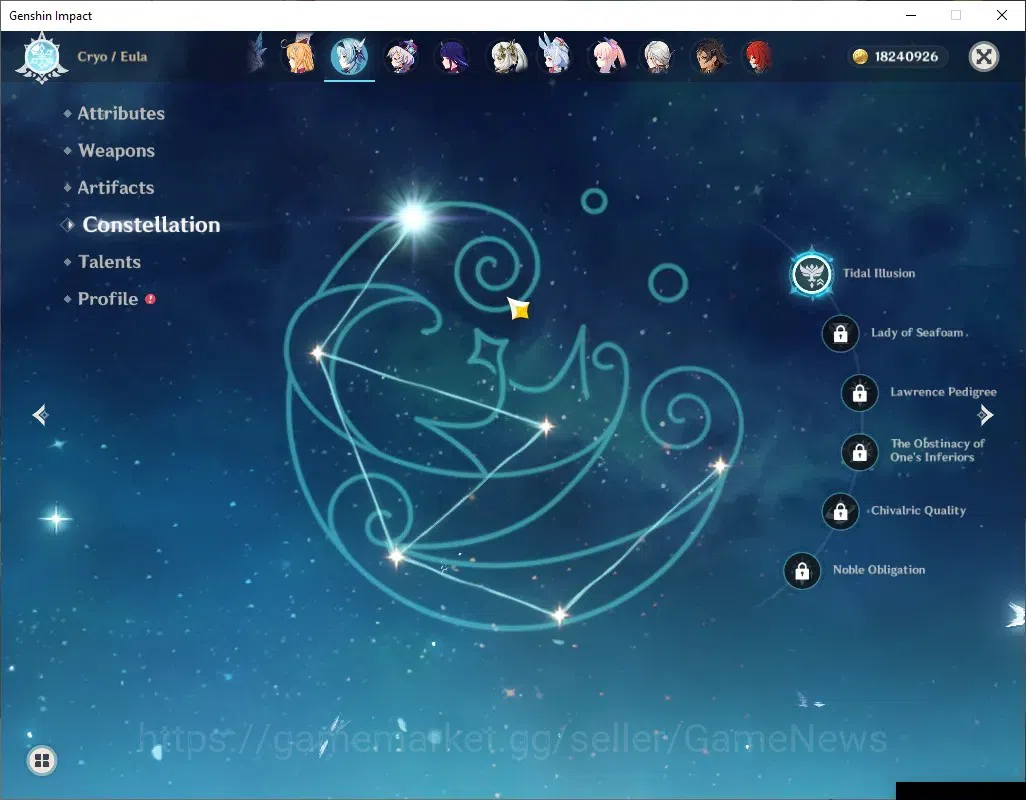Select the grey-haired character portrait
Viewport: 1026px width, 800px height.
(658, 56)
